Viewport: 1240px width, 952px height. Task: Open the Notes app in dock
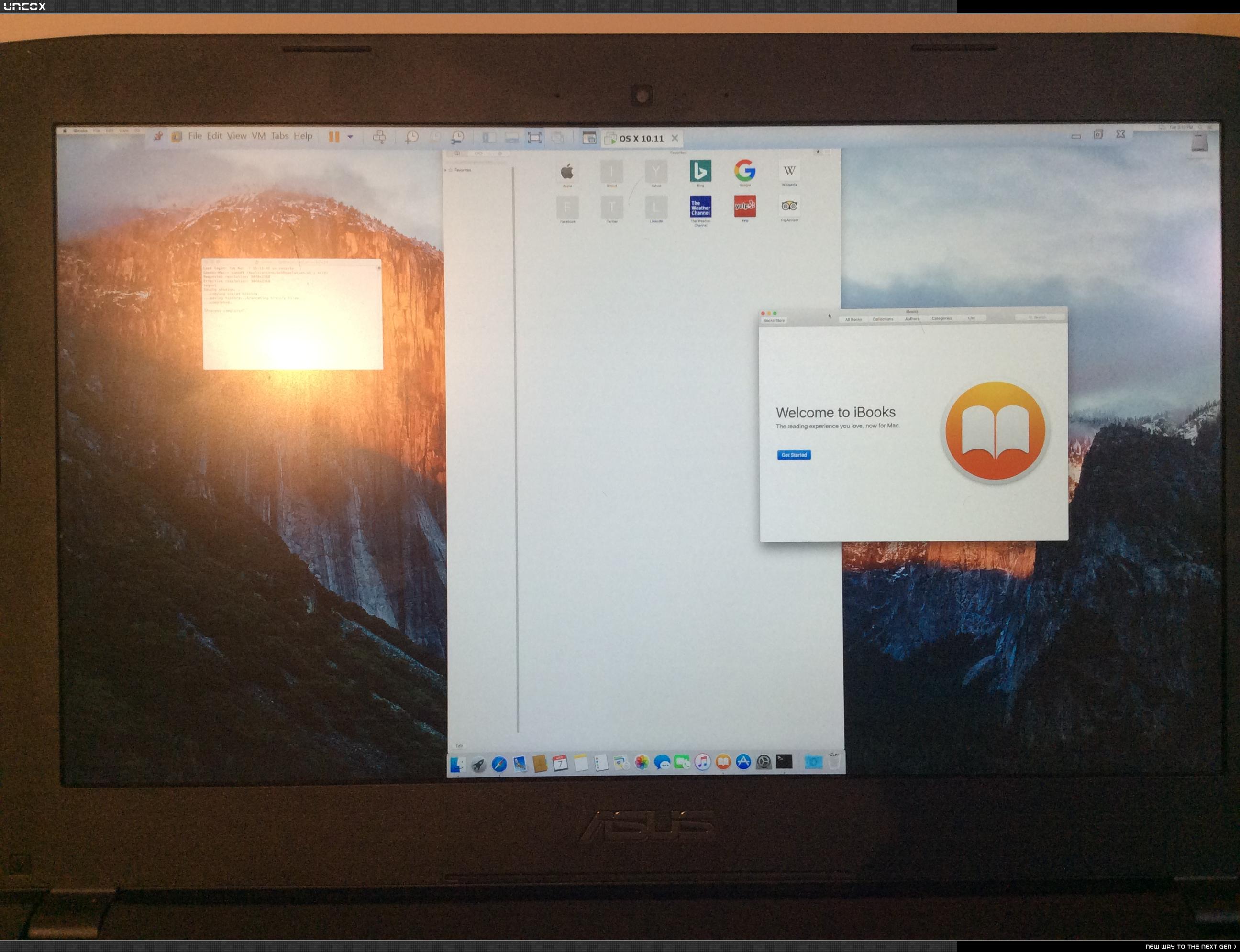581,763
